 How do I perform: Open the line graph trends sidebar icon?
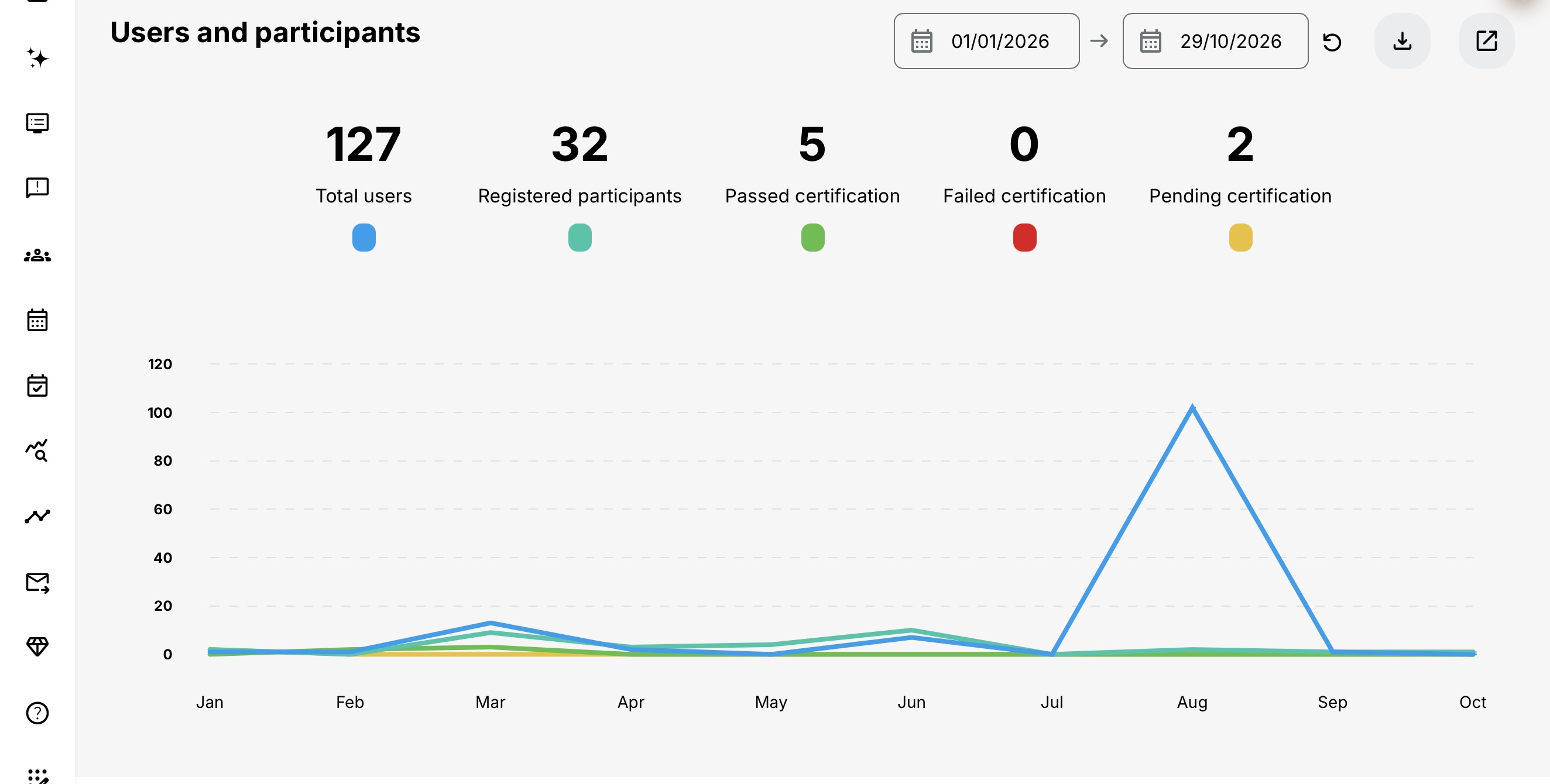(37, 516)
